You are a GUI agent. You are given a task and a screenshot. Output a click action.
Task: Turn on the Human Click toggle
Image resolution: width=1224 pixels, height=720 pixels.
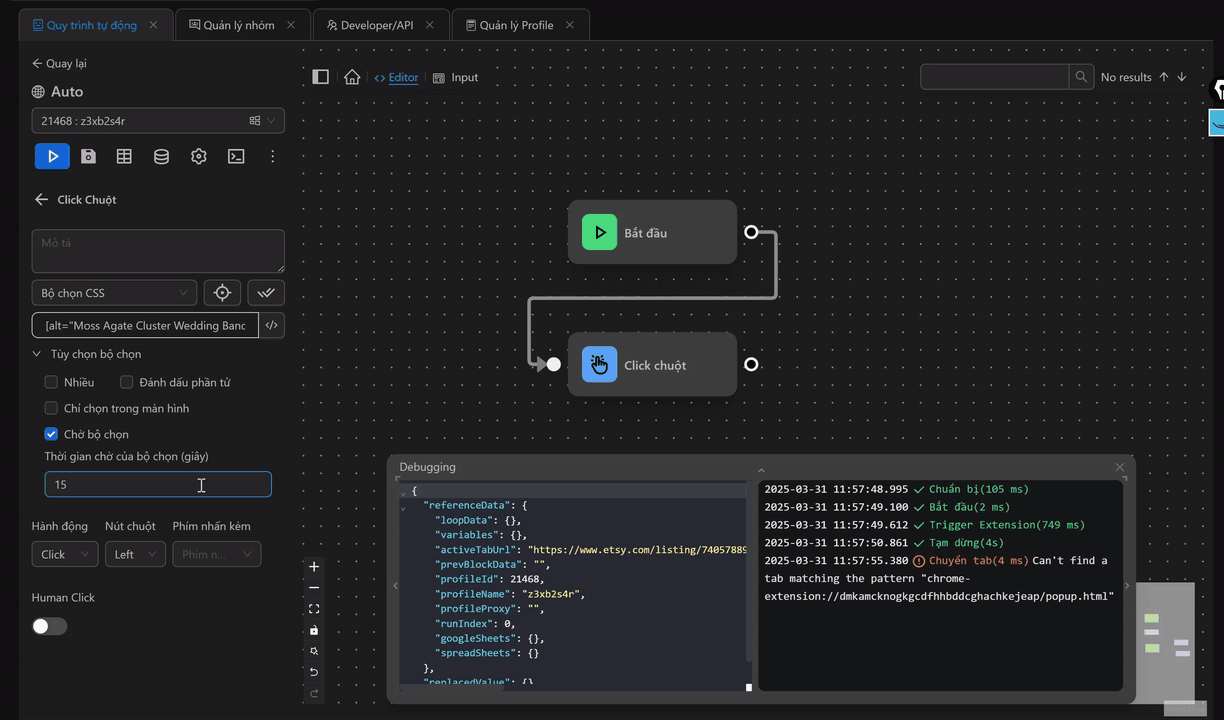click(x=49, y=626)
